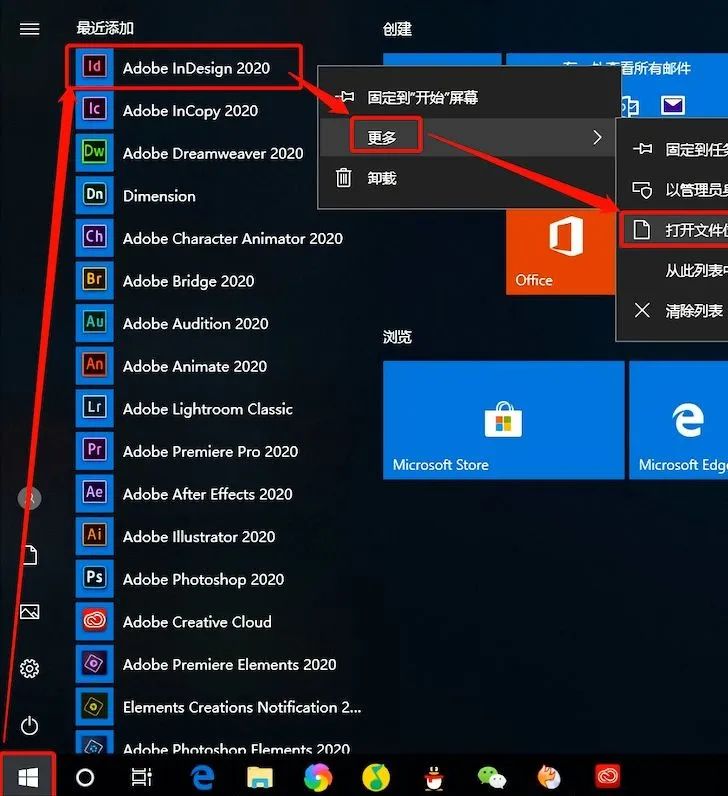The width and height of the screenshot is (728, 796).
Task: Open Adobe Dreamweaver 2020 icon
Action: 94,152
